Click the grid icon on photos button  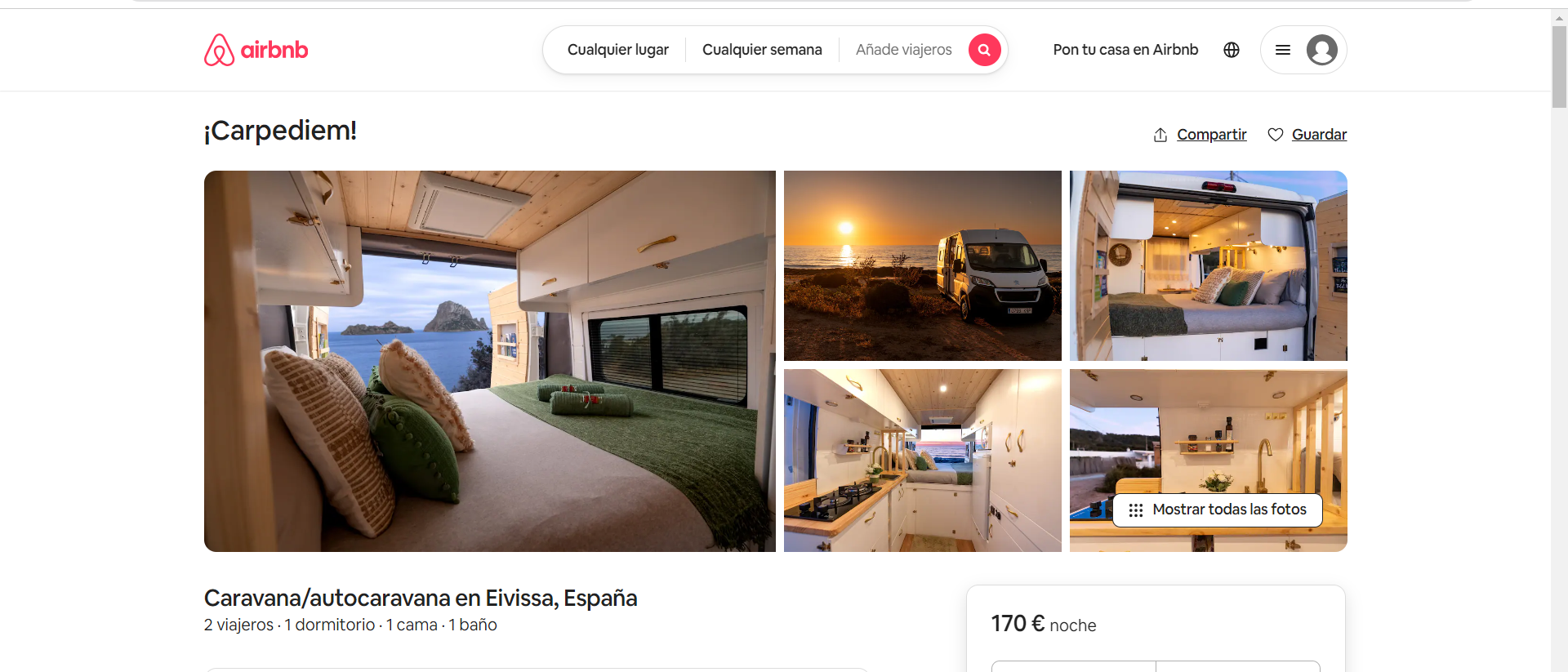[1135, 510]
